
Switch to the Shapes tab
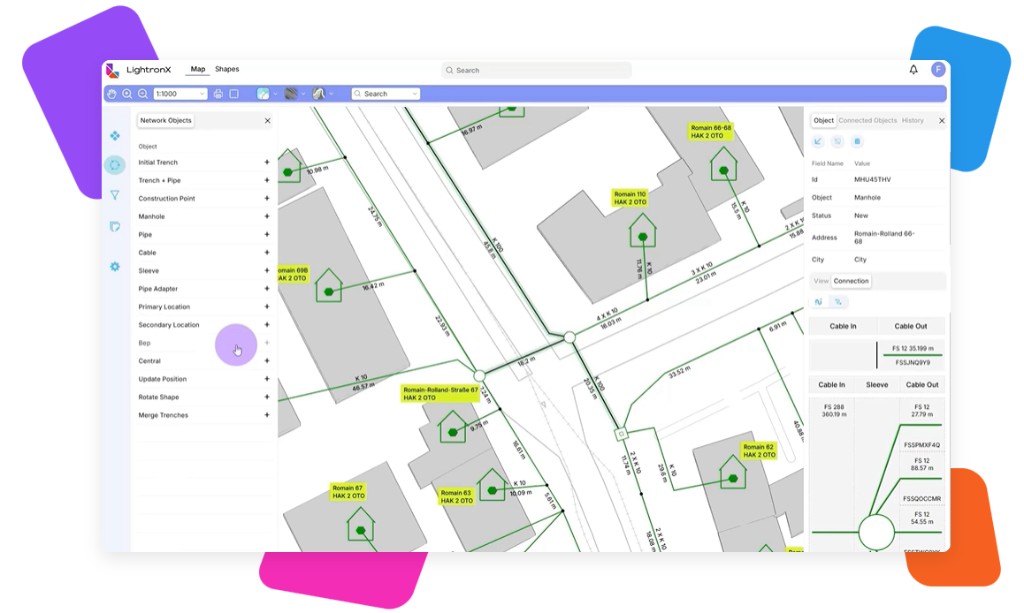pos(227,69)
